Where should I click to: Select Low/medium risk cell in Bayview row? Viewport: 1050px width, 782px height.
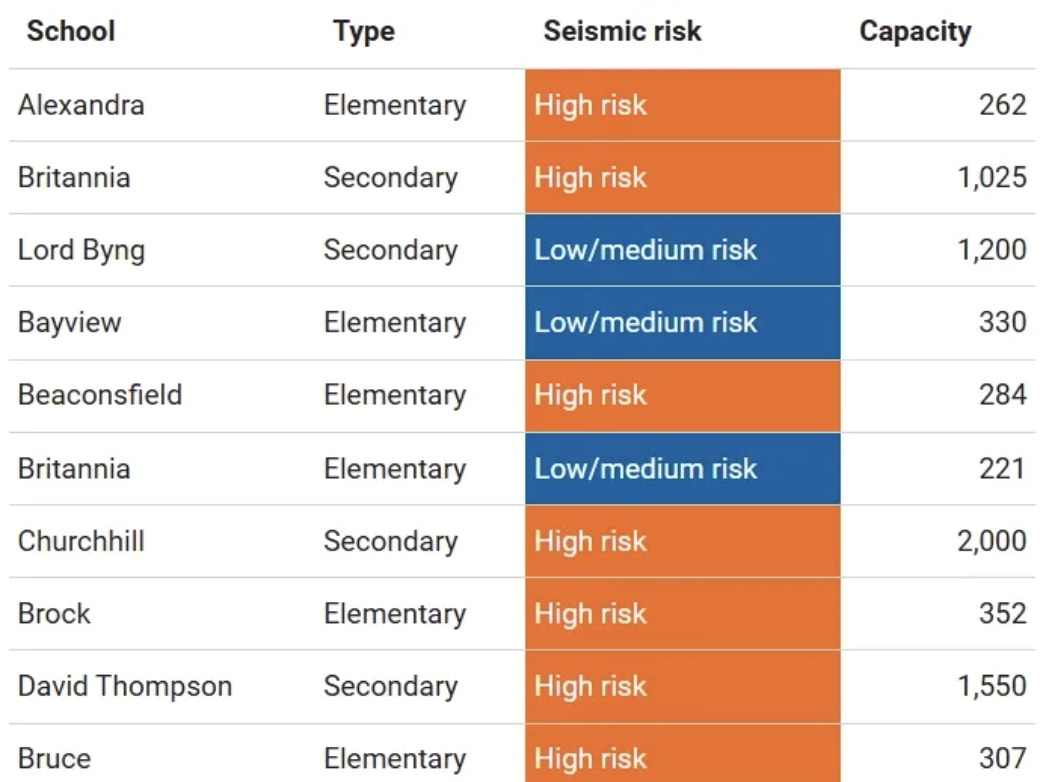coord(682,322)
